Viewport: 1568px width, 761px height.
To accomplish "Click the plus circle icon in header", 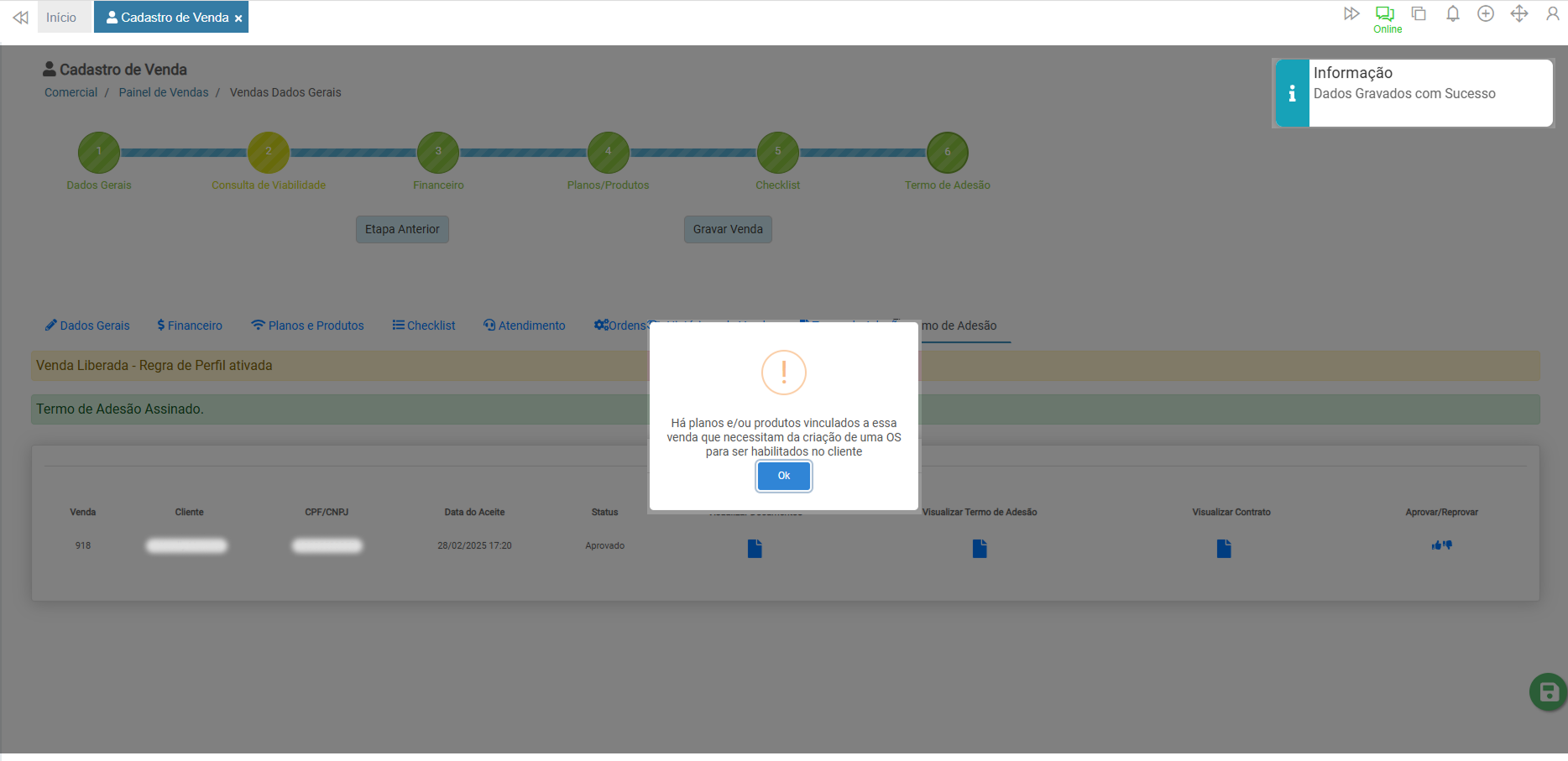I will [1485, 14].
